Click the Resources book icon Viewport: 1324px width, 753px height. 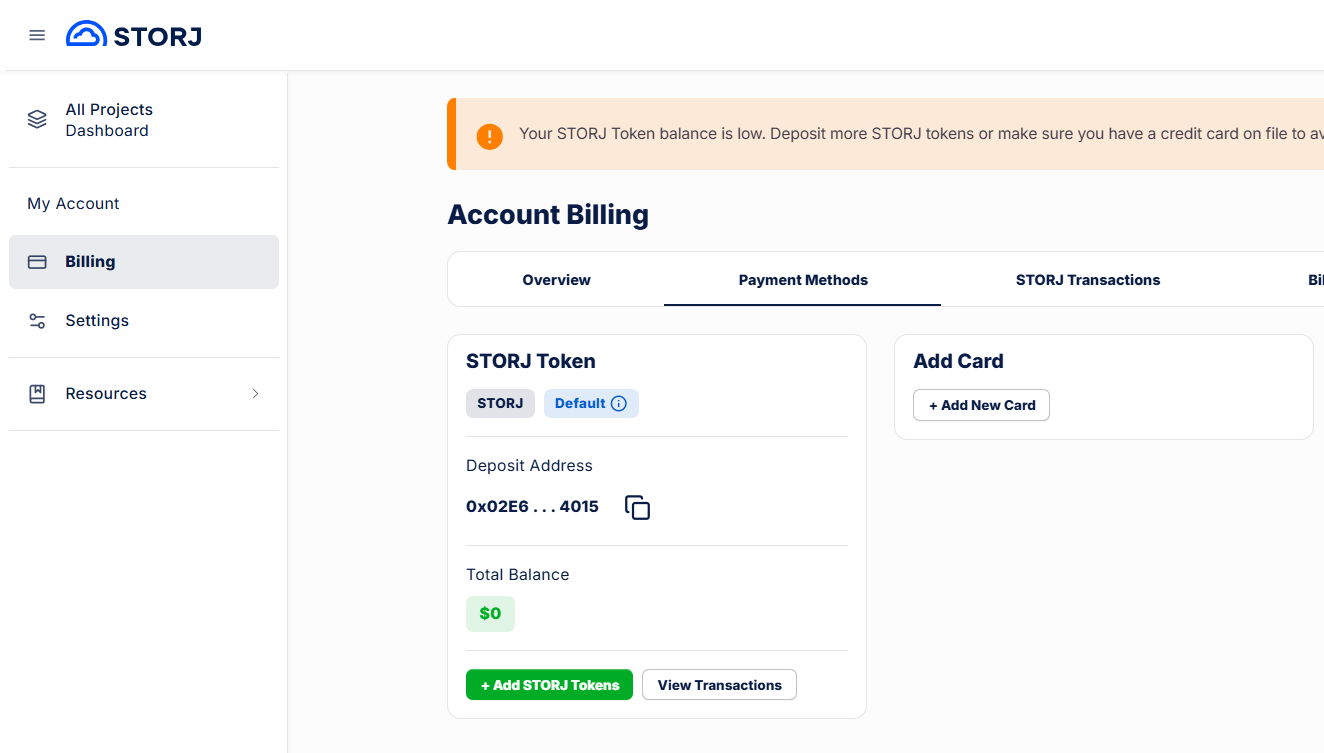pyautogui.click(x=37, y=394)
